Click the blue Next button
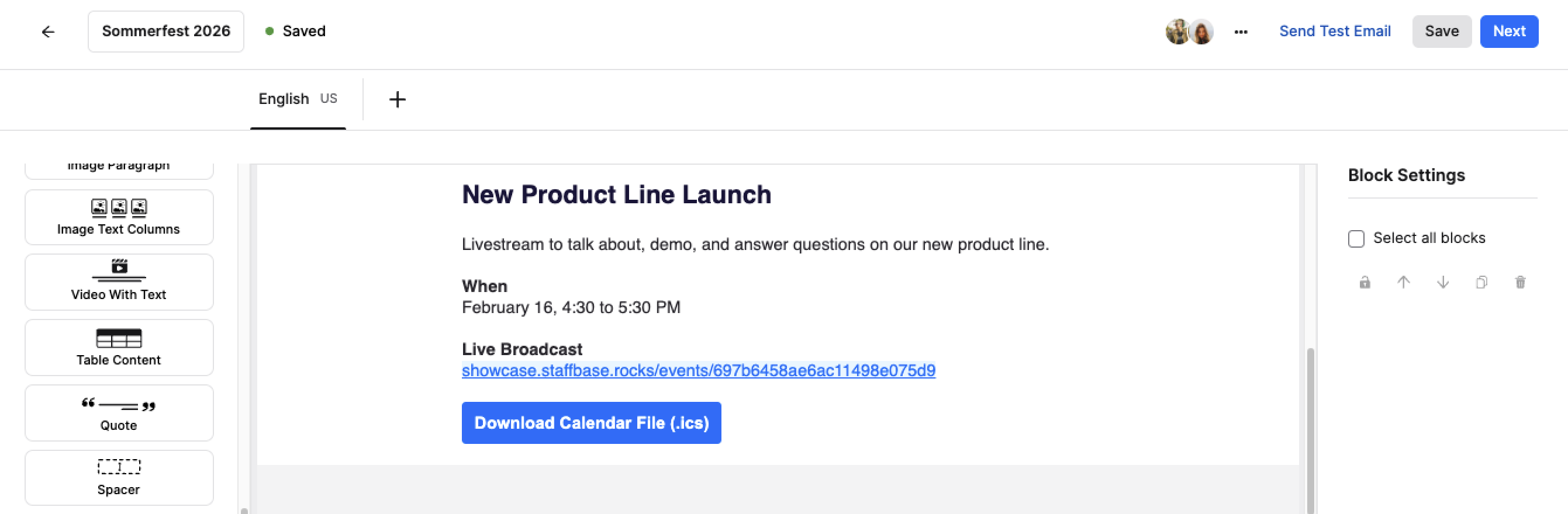 tap(1509, 32)
